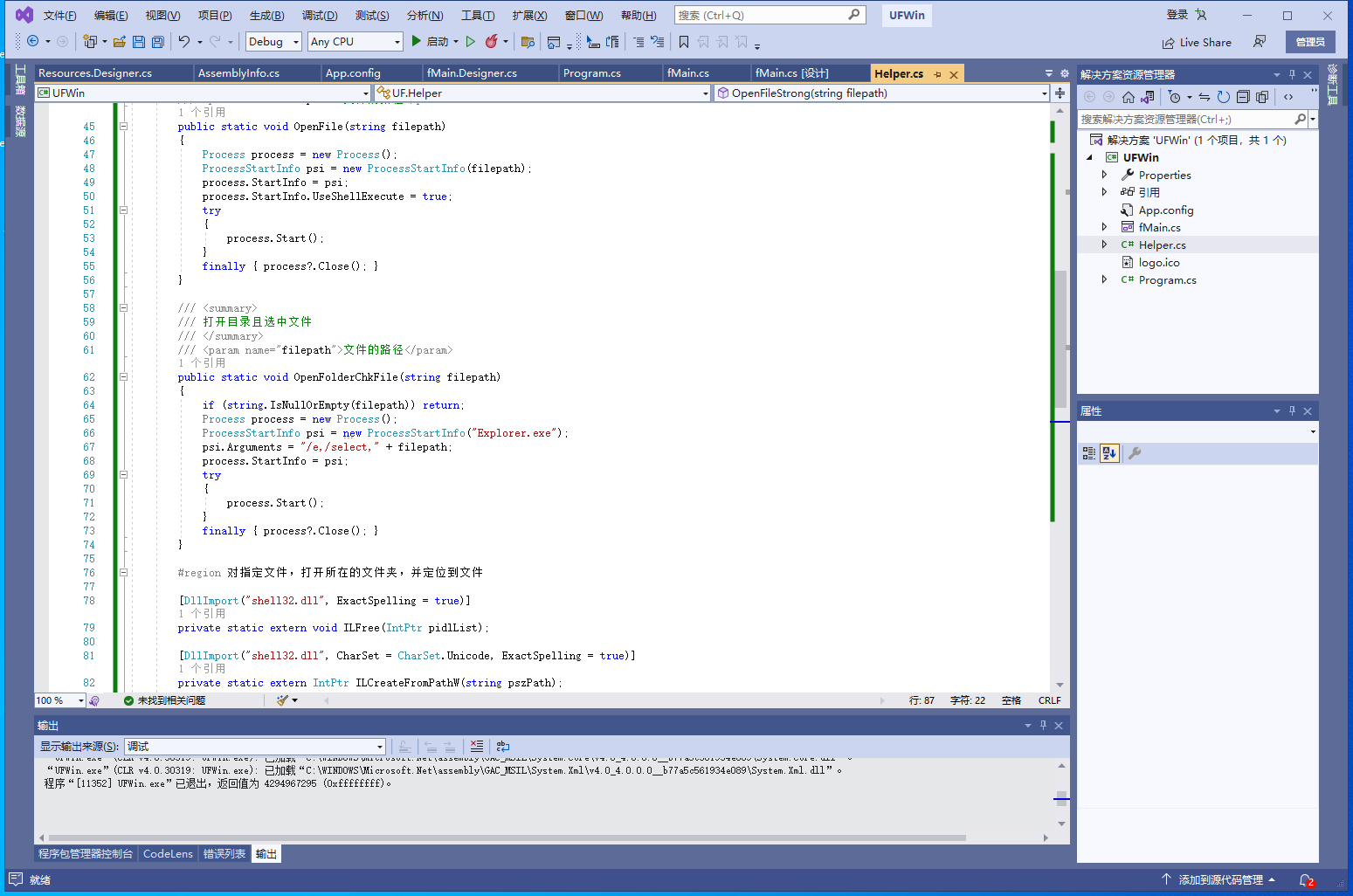The image size is (1353, 896).
Task: Collapse the region at line 76
Action: [123, 573]
